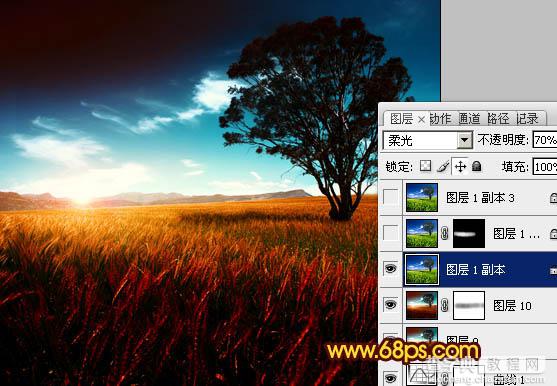This screenshot has height=386, width=557.
Task: Click the lock icon on 图层 1 … row
Action: click(553, 233)
